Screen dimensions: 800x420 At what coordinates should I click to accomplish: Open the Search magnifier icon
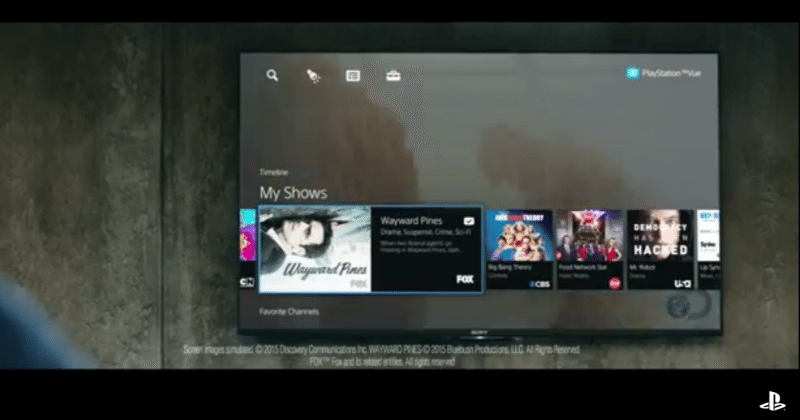(x=272, y=76)
